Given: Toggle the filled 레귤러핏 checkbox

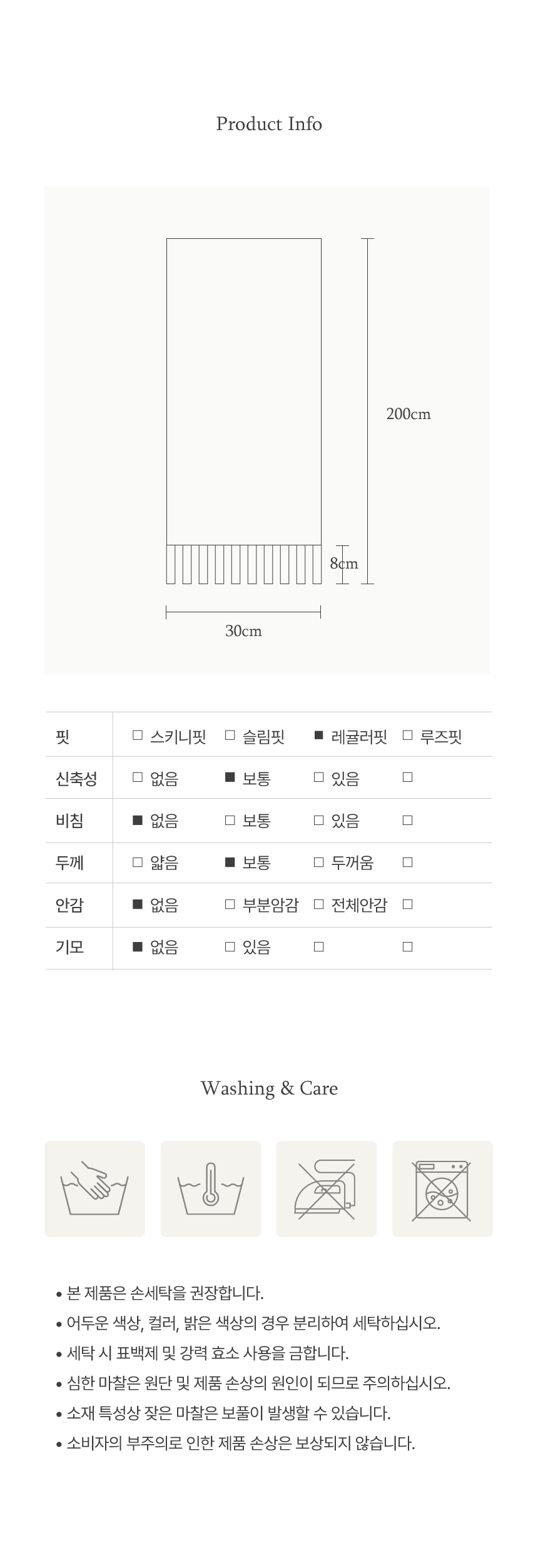Looking at the screenshot, I should tap(318, 736).
